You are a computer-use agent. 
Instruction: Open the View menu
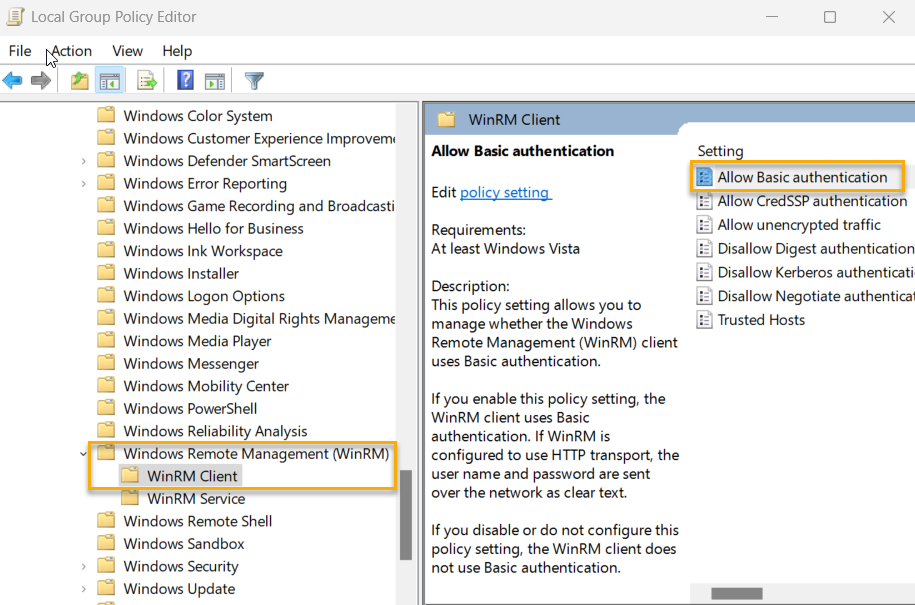click(x=127, y=51)
